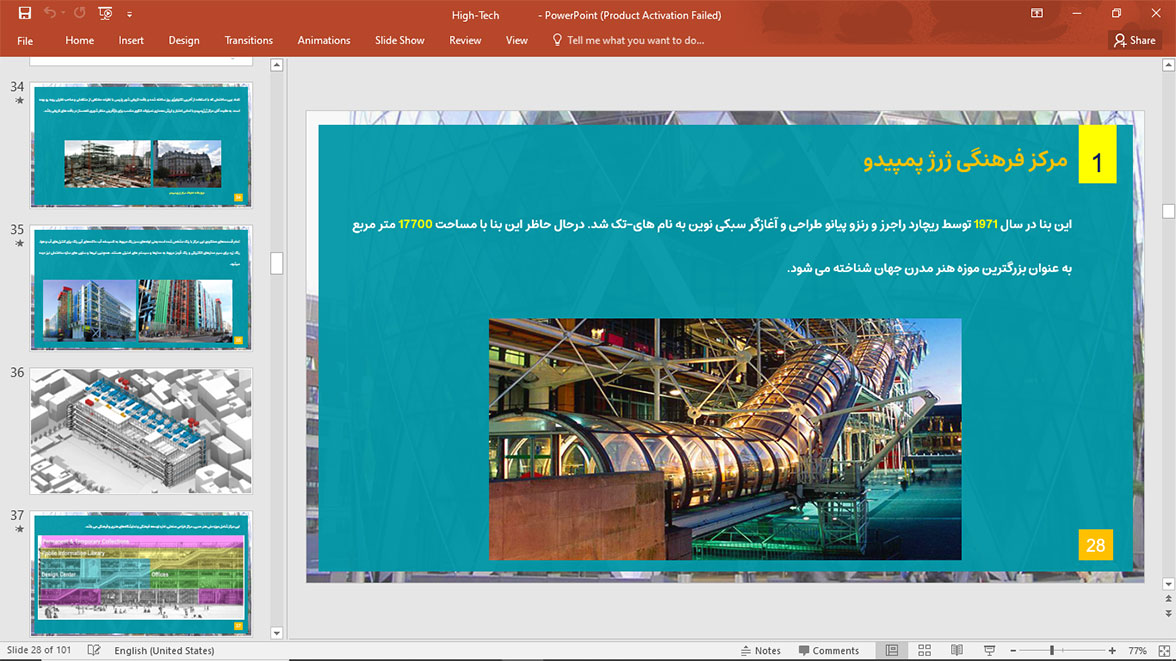This screenshot has height=661, width=1176.
Task: Click the zoom in plus button
Action: [1112, 650]
